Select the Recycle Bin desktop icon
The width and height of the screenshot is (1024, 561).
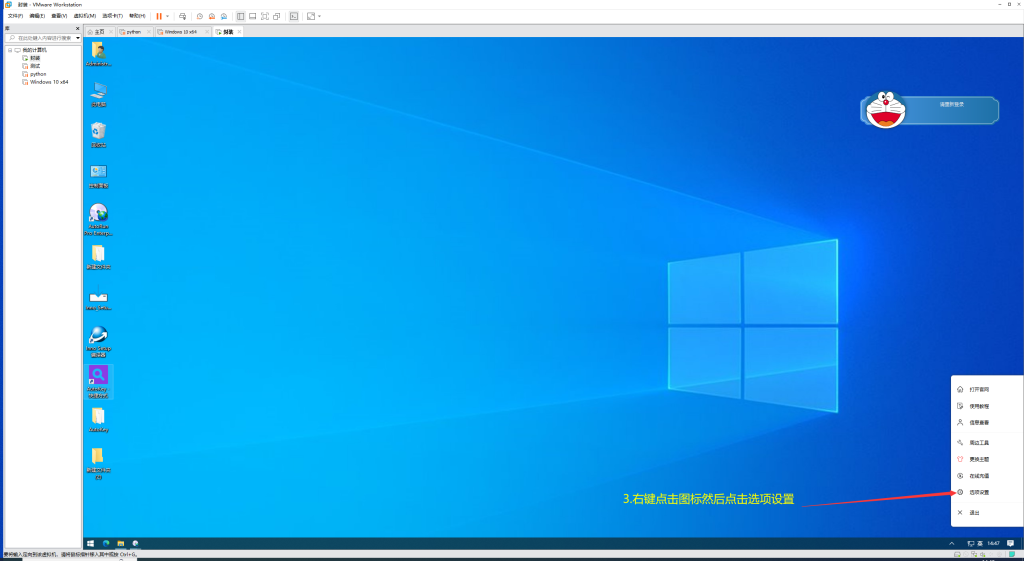(x=99, y=135)
